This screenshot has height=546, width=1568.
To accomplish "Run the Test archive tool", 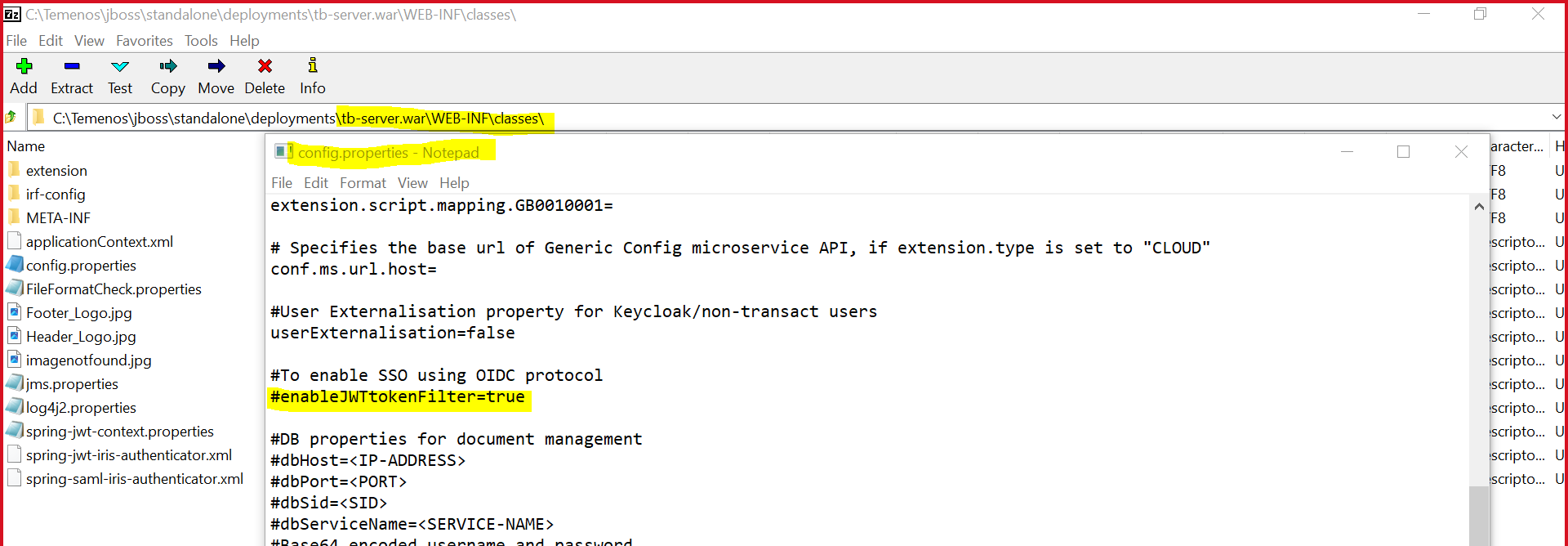I will click(120, 67).
